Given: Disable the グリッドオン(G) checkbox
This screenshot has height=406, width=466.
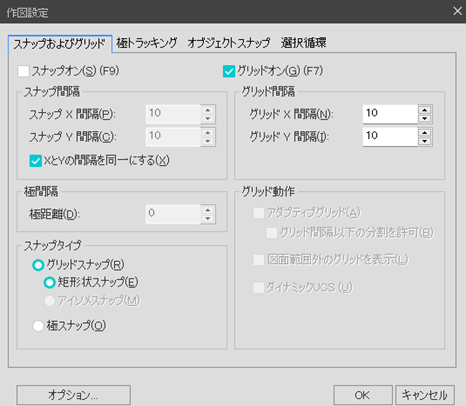Looking at the screenshot, I should pyautogui.click(x=229, y=71).
